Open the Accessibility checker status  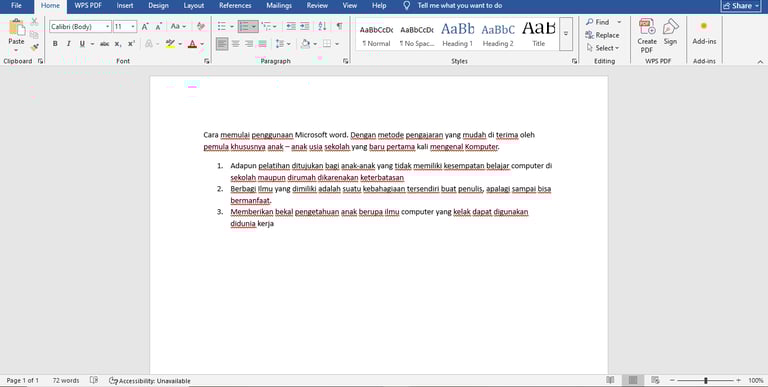(x=150, y=381)
